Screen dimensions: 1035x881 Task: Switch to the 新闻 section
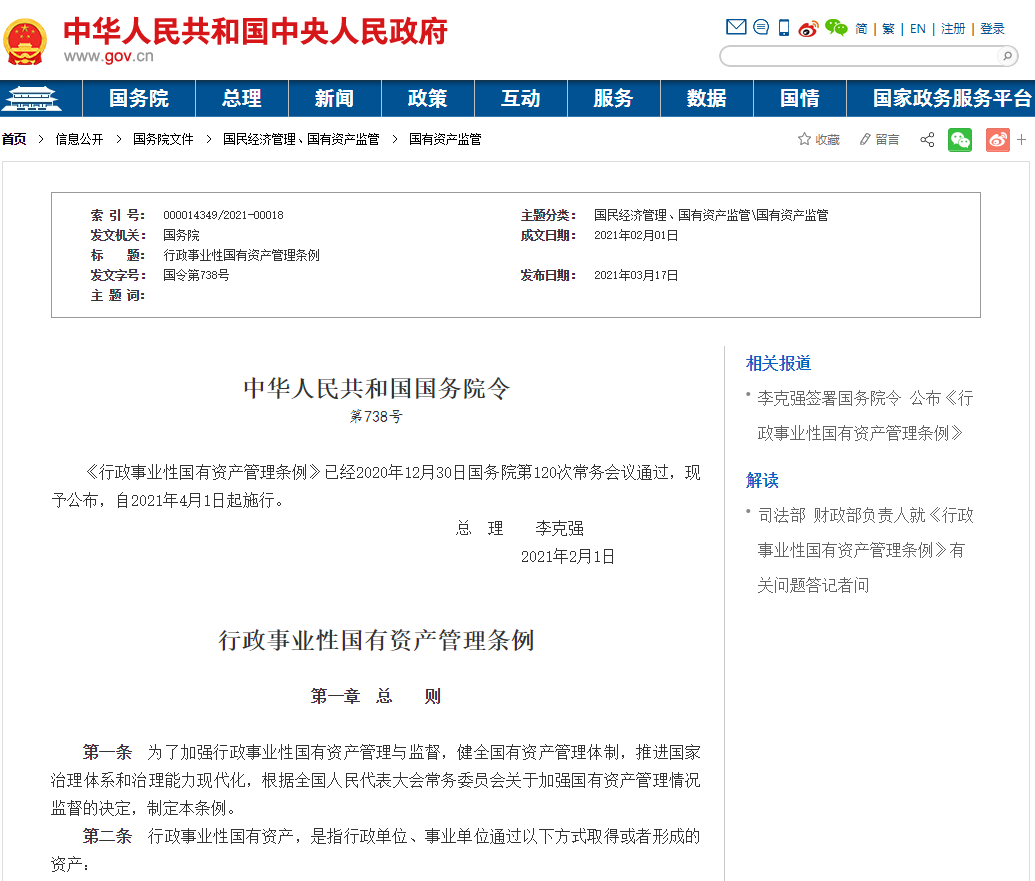tap(334, 99)
